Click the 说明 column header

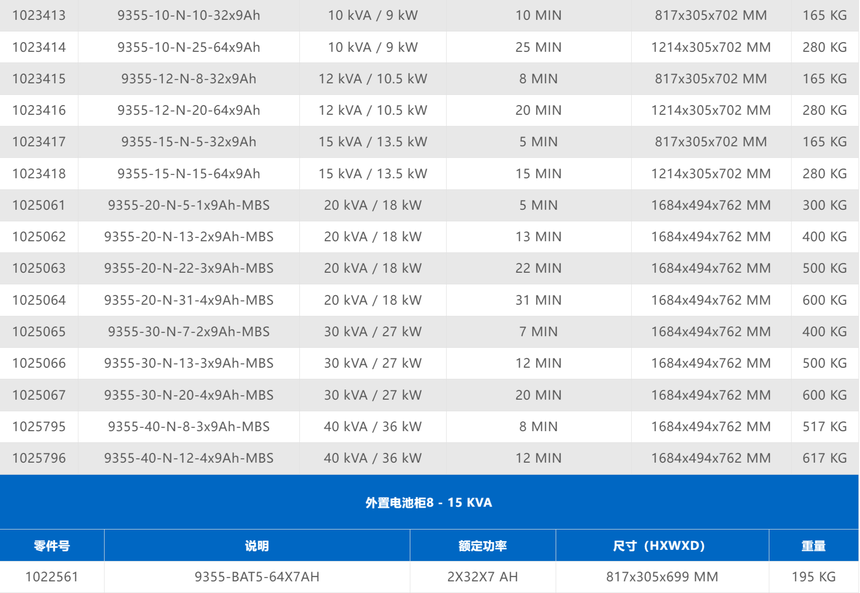pos(257,546)
